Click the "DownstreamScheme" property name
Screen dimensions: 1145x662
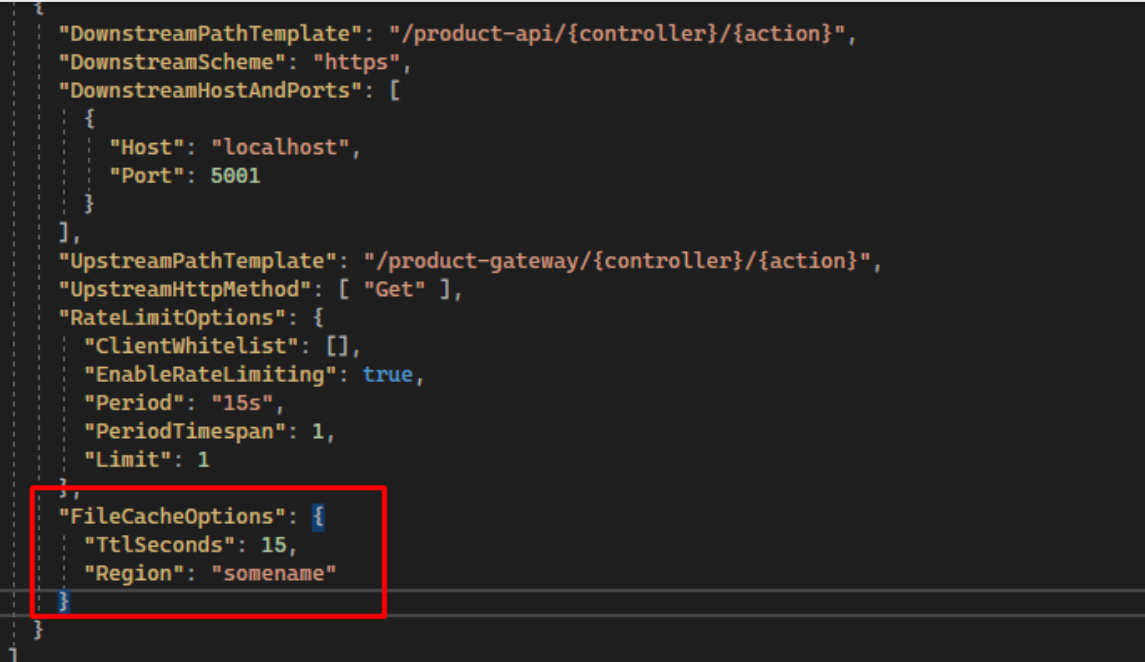coord(172,62)
